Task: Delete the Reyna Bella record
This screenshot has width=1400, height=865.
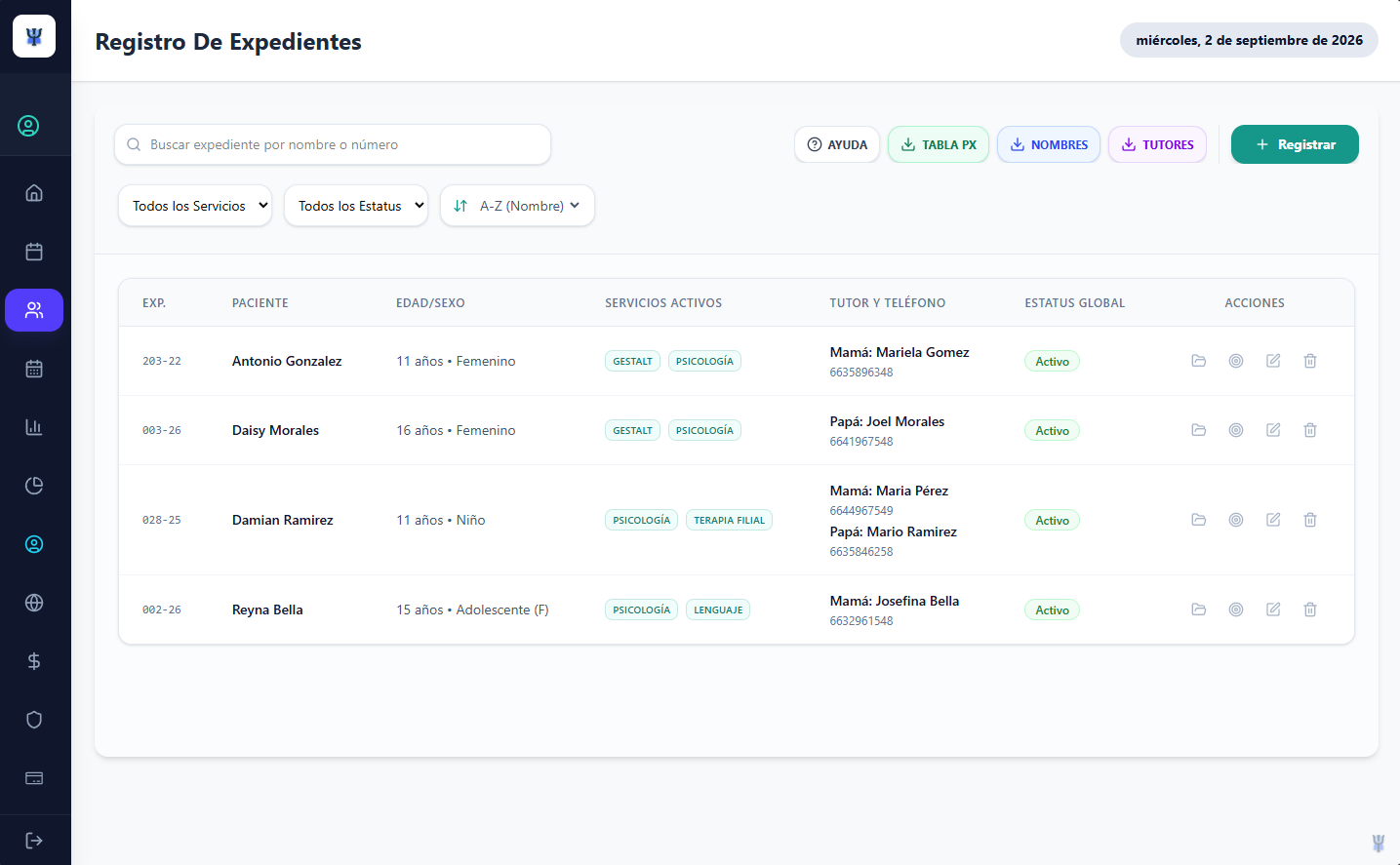Action: 1310,609
